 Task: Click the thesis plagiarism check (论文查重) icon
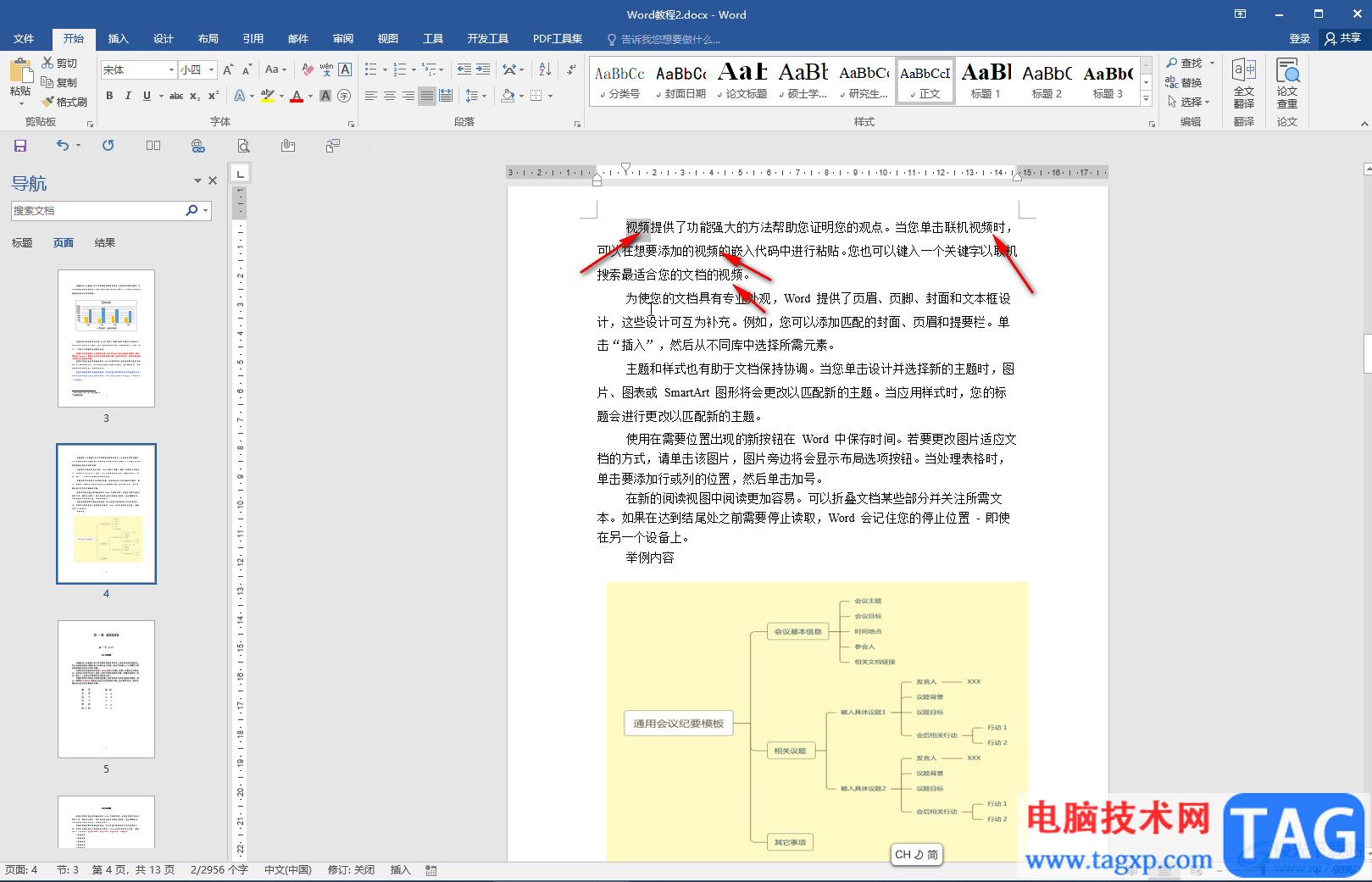[1287, 83]
